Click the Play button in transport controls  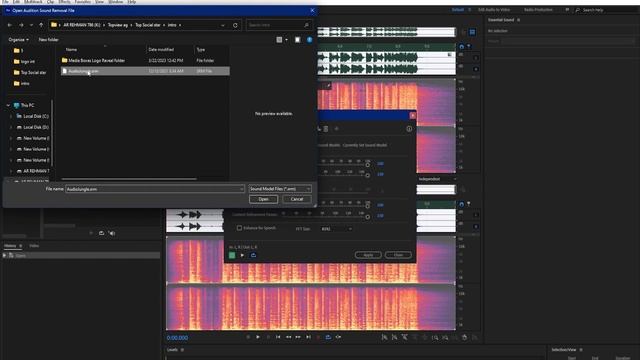point(258,337)
